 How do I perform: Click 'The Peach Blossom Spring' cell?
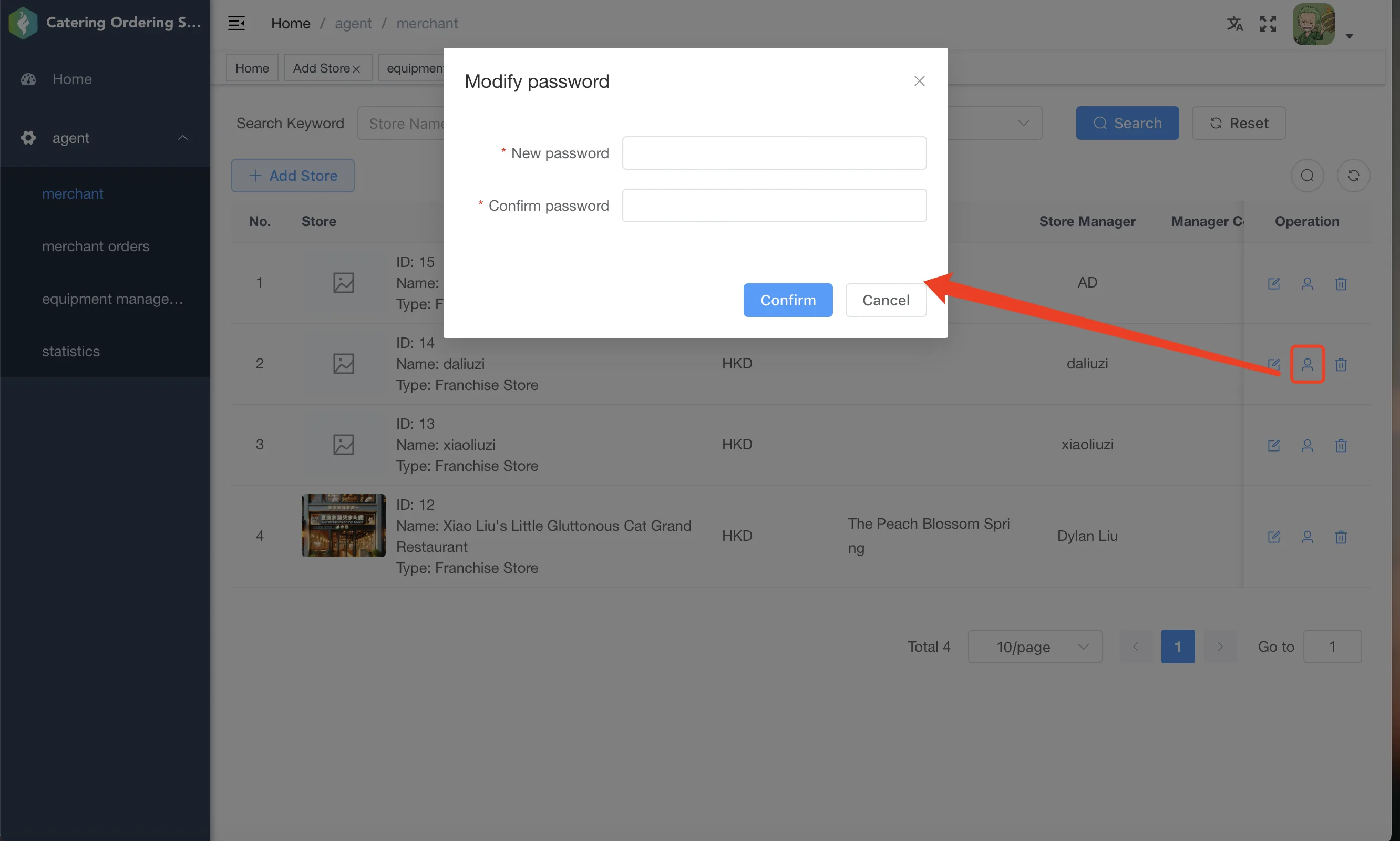pos(929,536)
